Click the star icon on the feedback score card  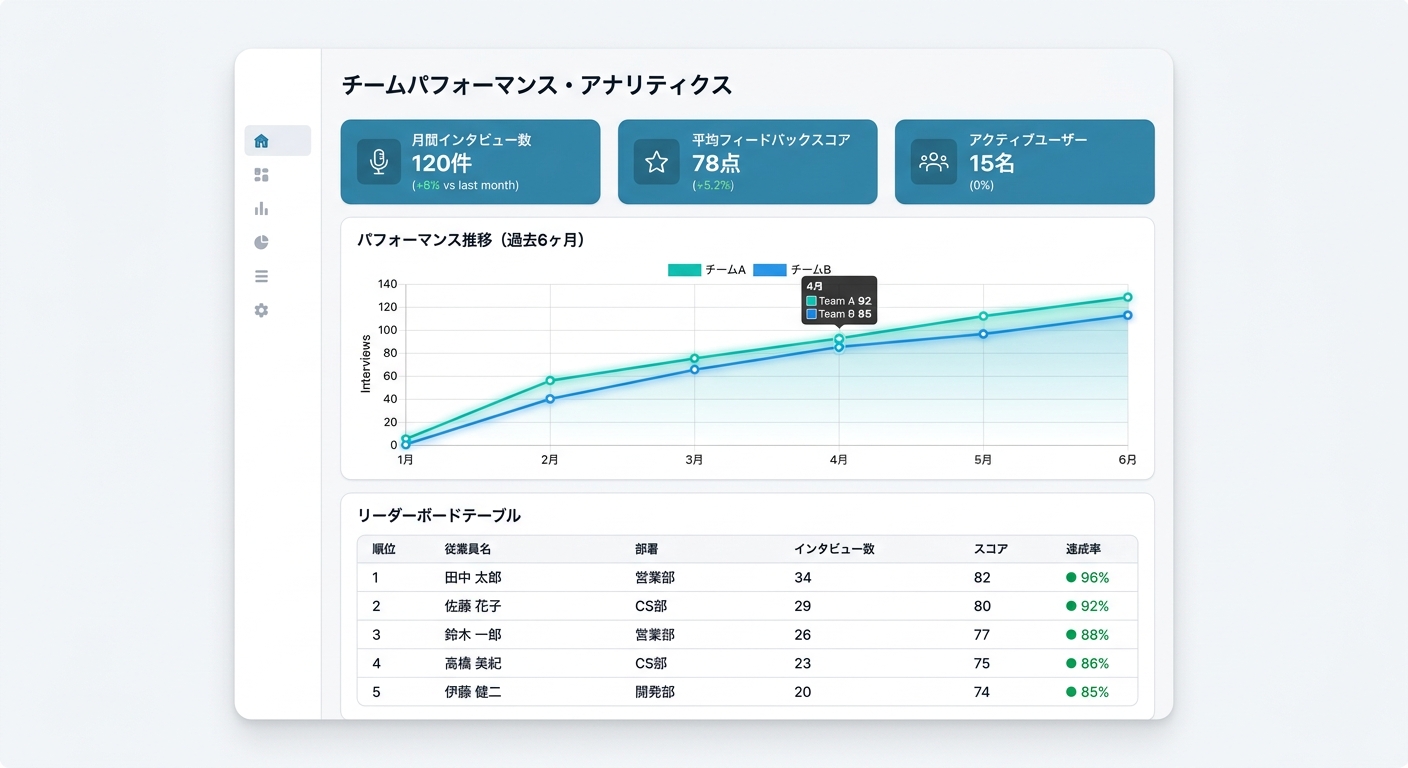pyautogui.click(x=656, y=161)
